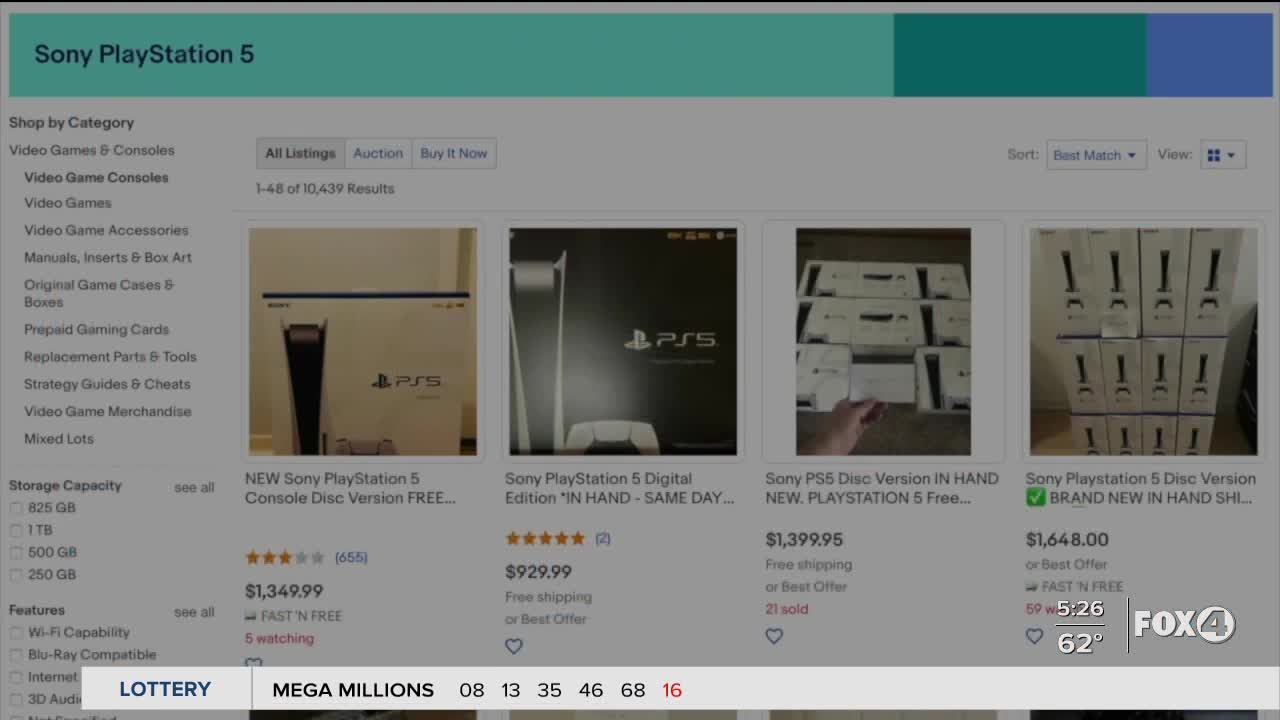See all Storage Capacity options
The width and height of the screenshot is (1280, 720).
click(194, 488)
